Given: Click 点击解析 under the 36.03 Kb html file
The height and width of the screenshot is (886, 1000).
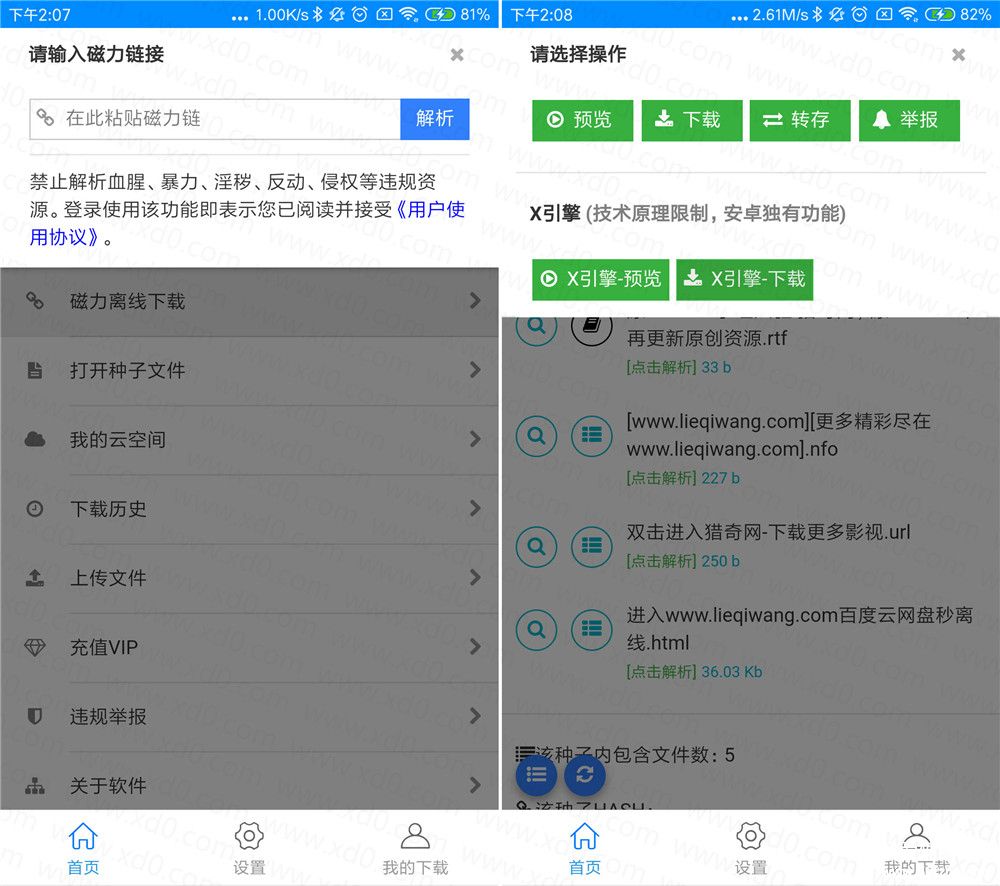Looking at the screenshot, I should tap(661, 672).
